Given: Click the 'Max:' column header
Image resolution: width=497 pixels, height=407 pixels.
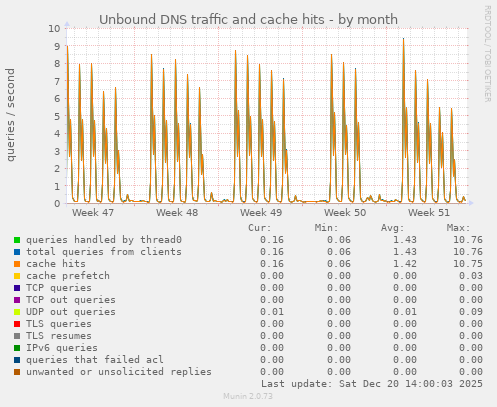Looking at the screenshot, I should coord(458,228).
